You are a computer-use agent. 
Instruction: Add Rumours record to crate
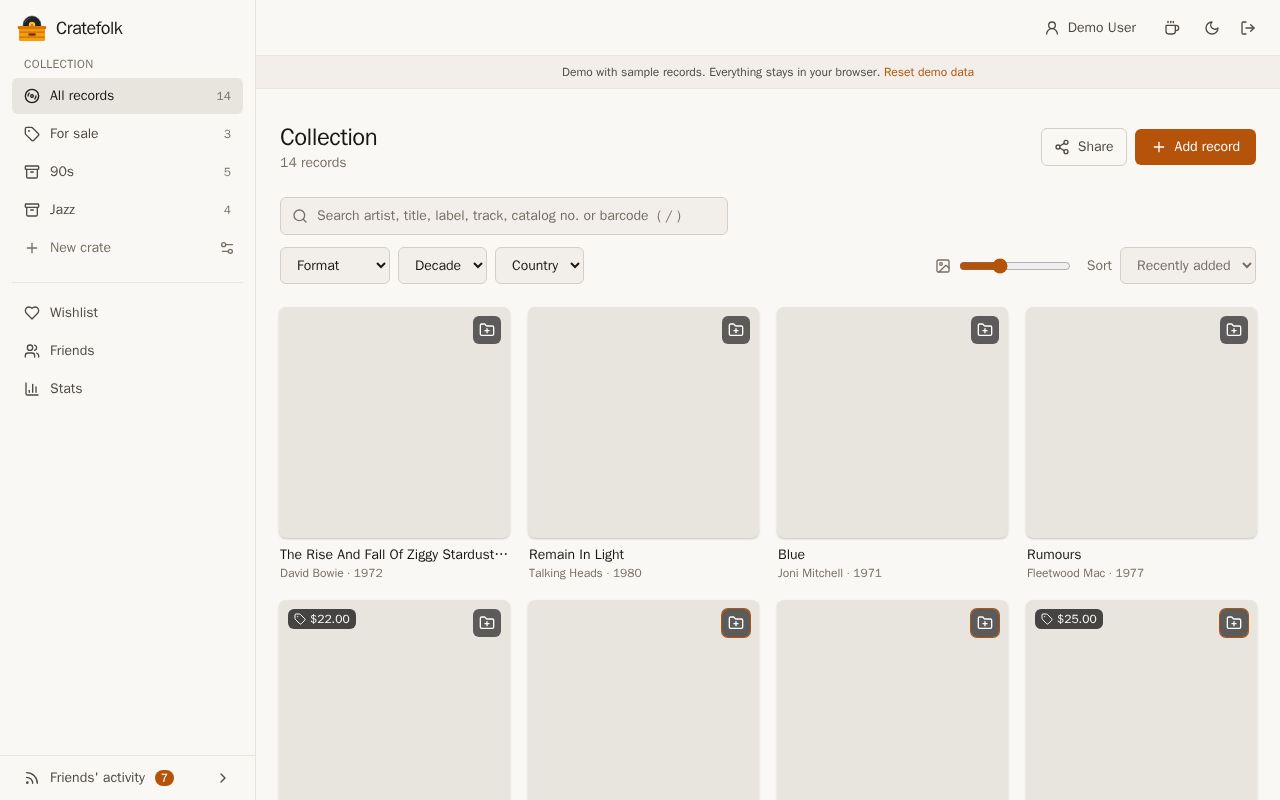pos(1234,330)
